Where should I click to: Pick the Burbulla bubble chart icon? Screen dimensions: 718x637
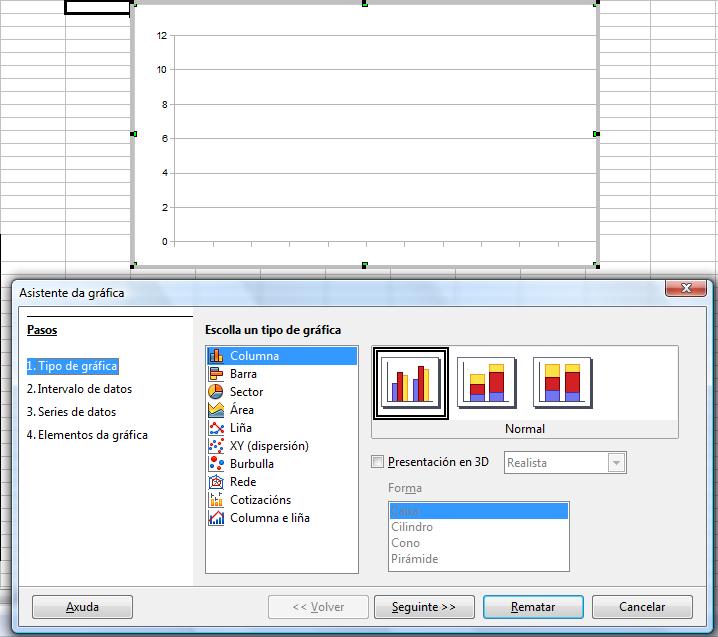click(216, 464)
